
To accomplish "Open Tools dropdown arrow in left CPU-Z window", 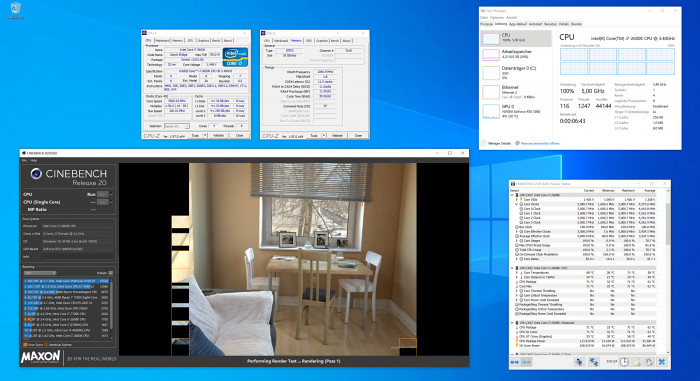I will [x=205, y=135].
